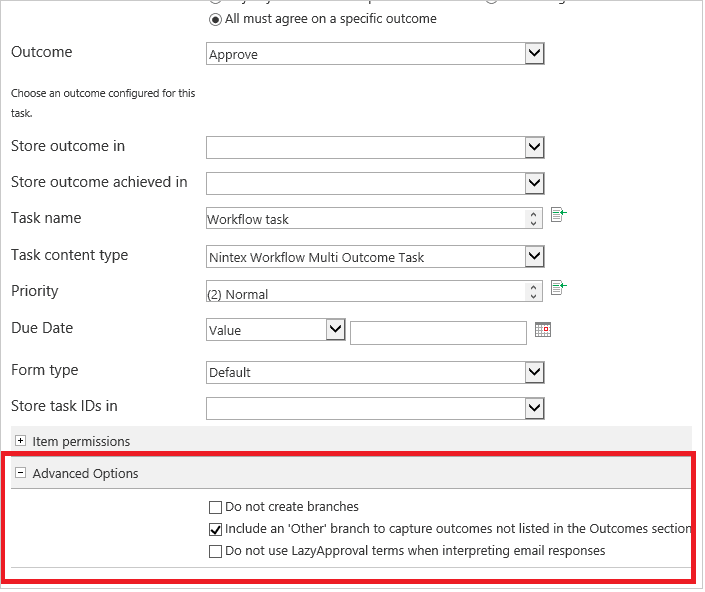Open Store task IDs in dropdown
Viewport: 705px width, 592px height.
[375, 408]
